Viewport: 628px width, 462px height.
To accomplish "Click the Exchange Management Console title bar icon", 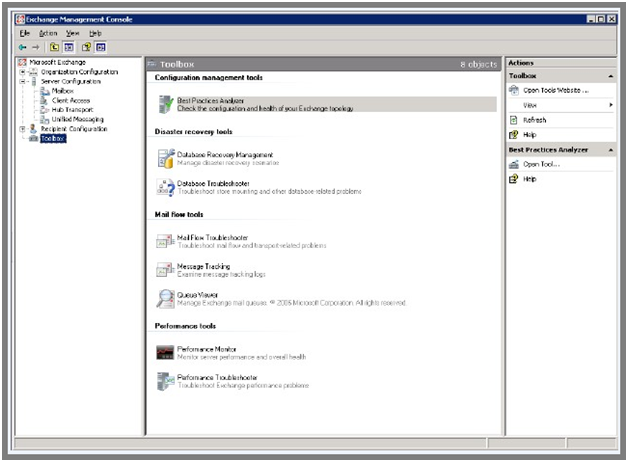I will tap(20, 19).
